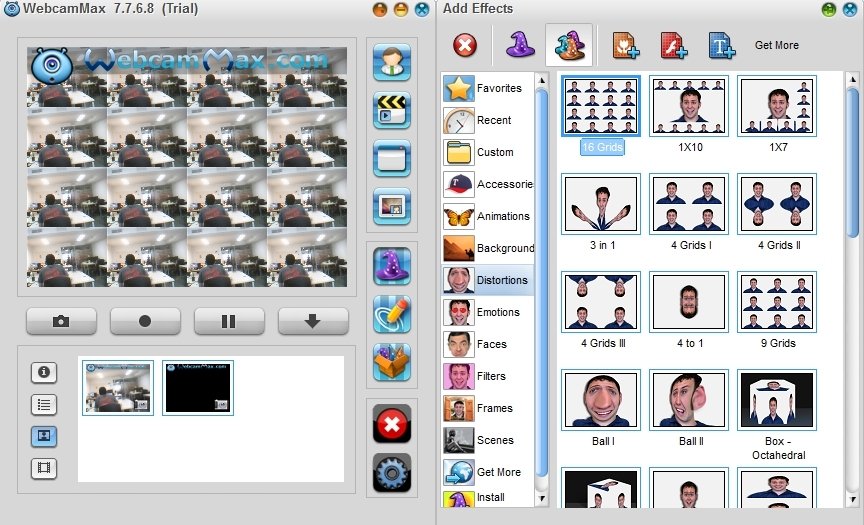Start recording with the record button
The width and height of the screenshot is (864, 525).
coord(145,321)
